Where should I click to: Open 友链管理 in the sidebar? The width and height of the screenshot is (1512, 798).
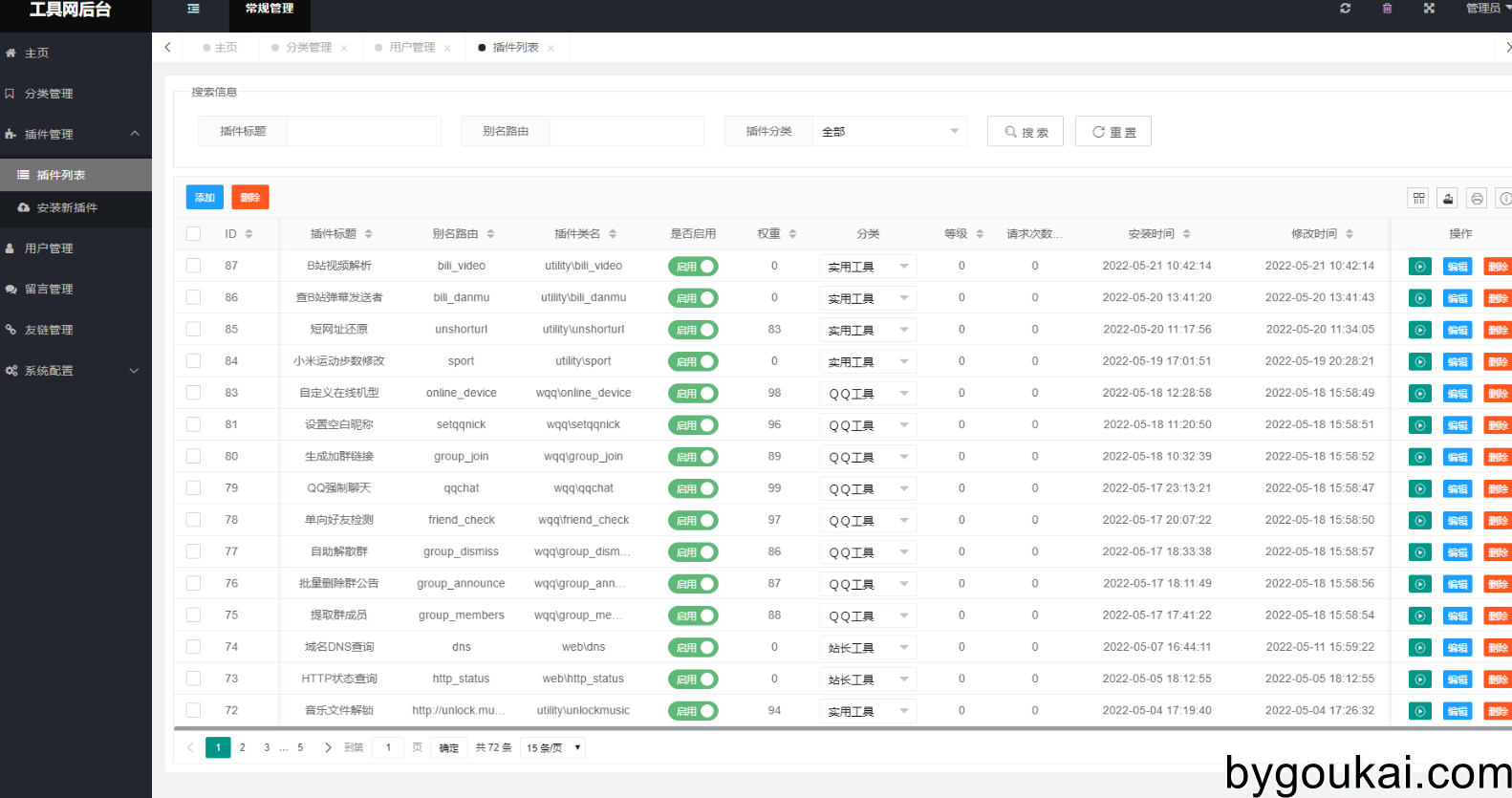click(x=76, y=330)
